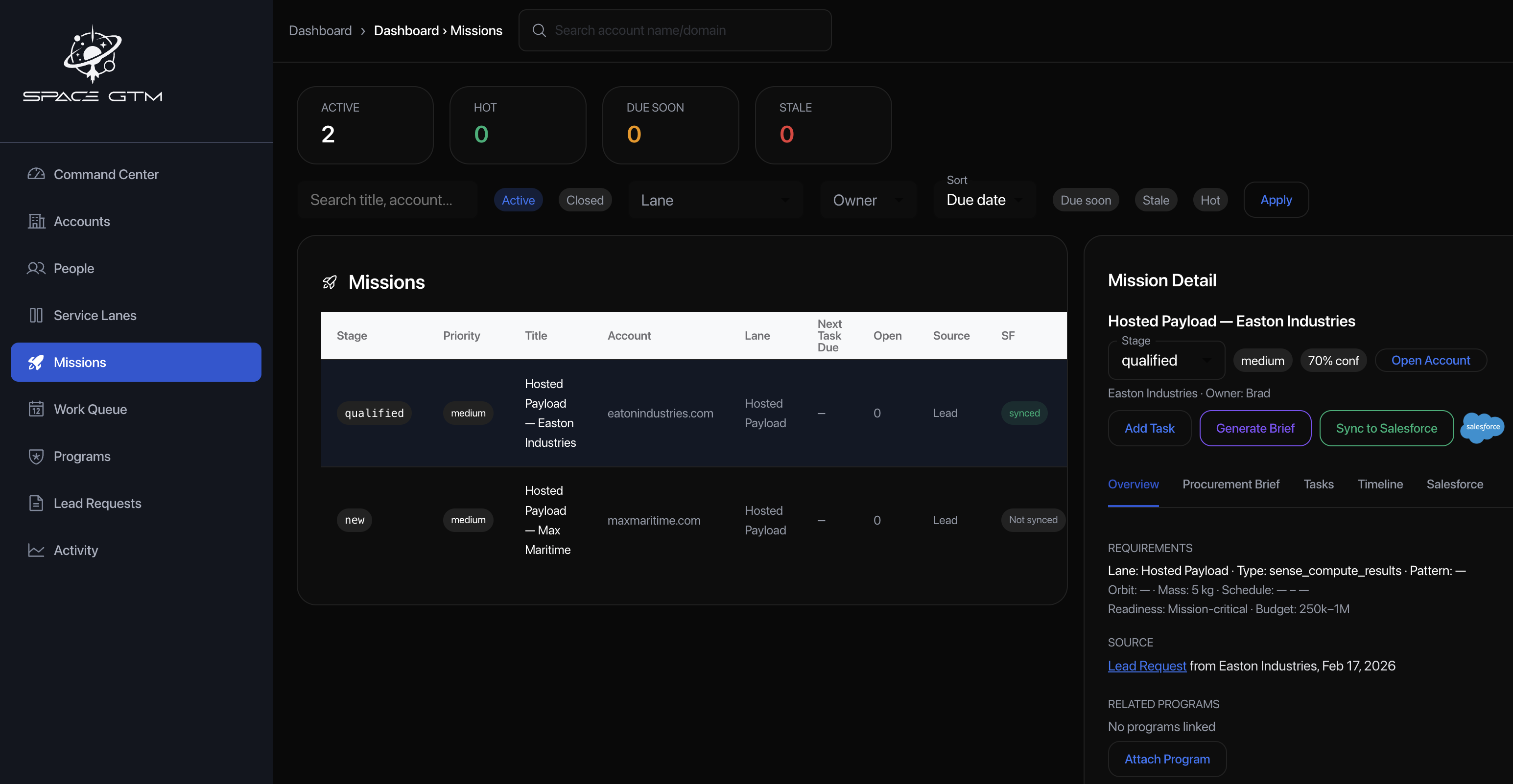The width and height of the screenshot is (1513, 784).
Task: Select the Missions rocket icon
Action: click(36, 362)
